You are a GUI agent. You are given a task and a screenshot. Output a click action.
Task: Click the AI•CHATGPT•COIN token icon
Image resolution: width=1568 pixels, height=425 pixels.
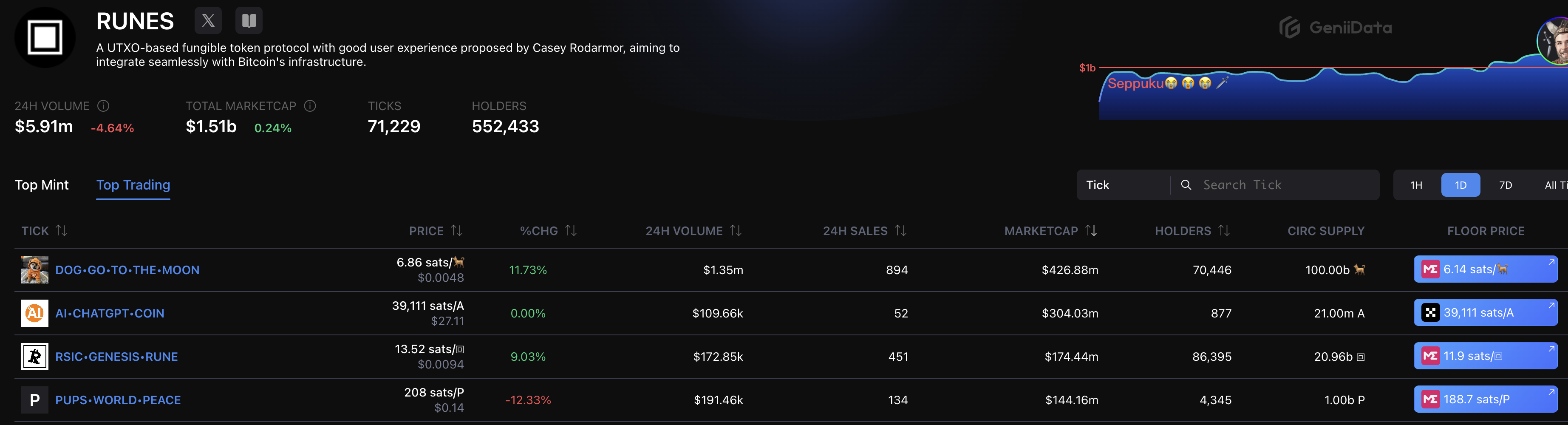click(x=35, y=313)
